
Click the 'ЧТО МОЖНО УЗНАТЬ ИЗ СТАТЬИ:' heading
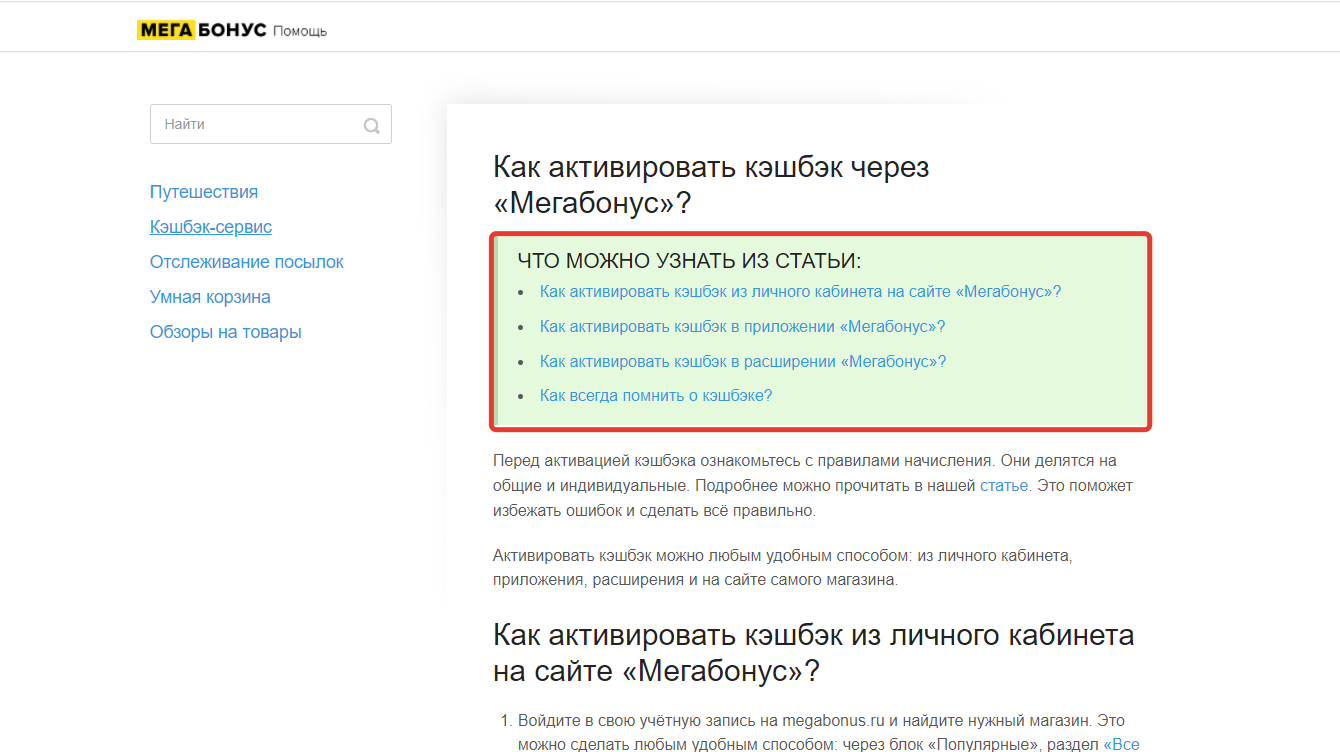pos(689,261)
